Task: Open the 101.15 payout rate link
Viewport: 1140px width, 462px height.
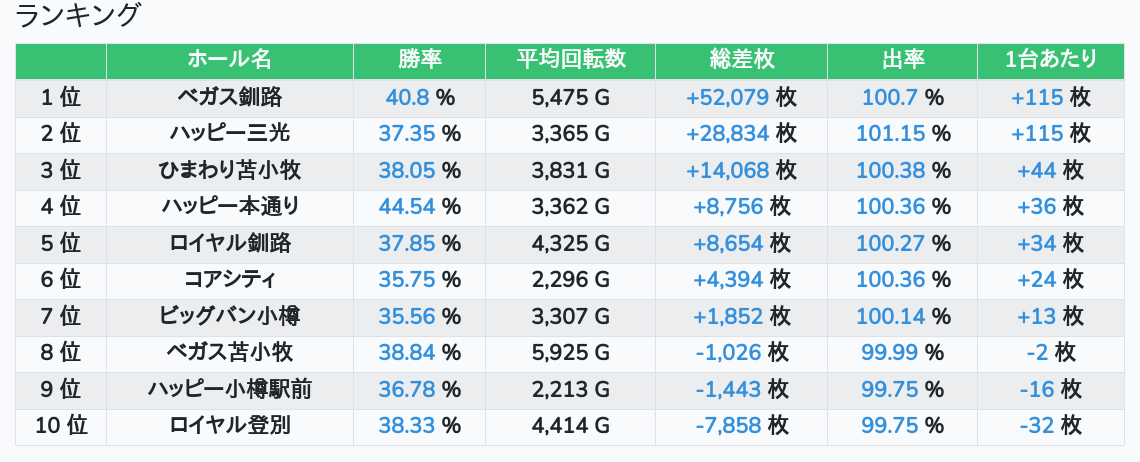Action: click(x=890, y=133)
